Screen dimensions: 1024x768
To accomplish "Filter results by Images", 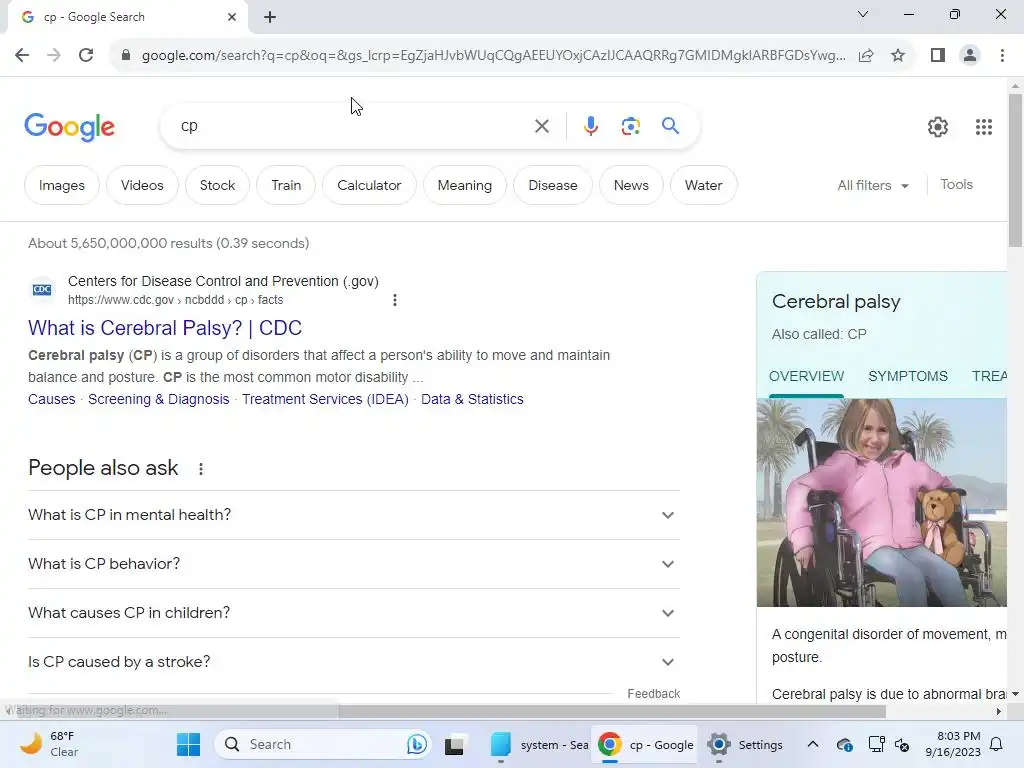I will click(61, 185).
